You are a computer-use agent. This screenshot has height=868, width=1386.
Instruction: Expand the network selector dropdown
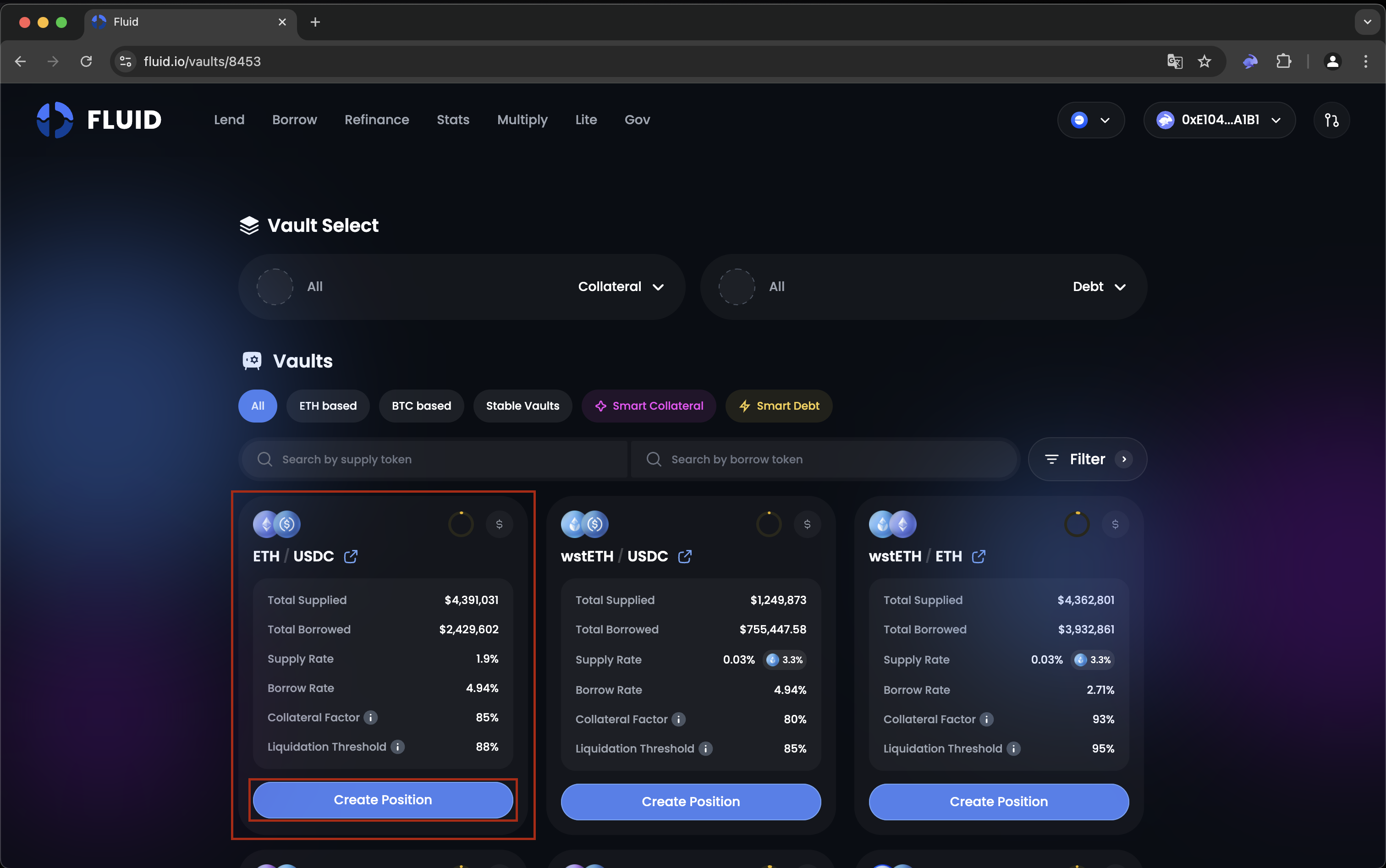(1091, 120)
